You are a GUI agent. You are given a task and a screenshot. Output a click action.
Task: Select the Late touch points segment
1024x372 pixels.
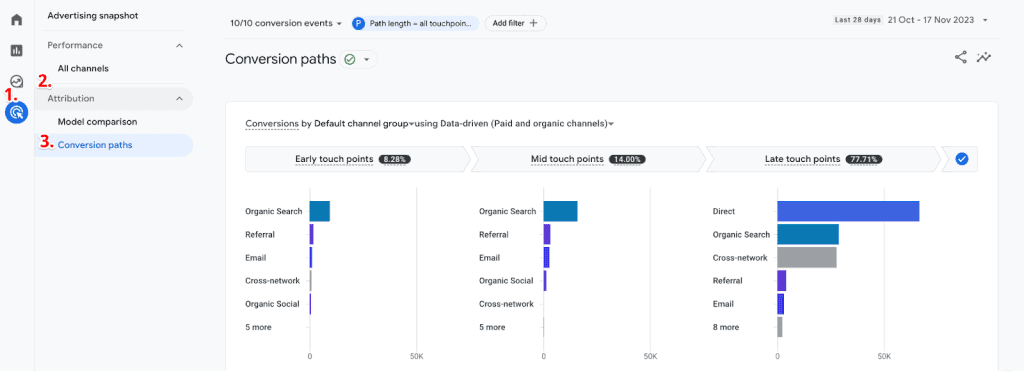point(823,159)
